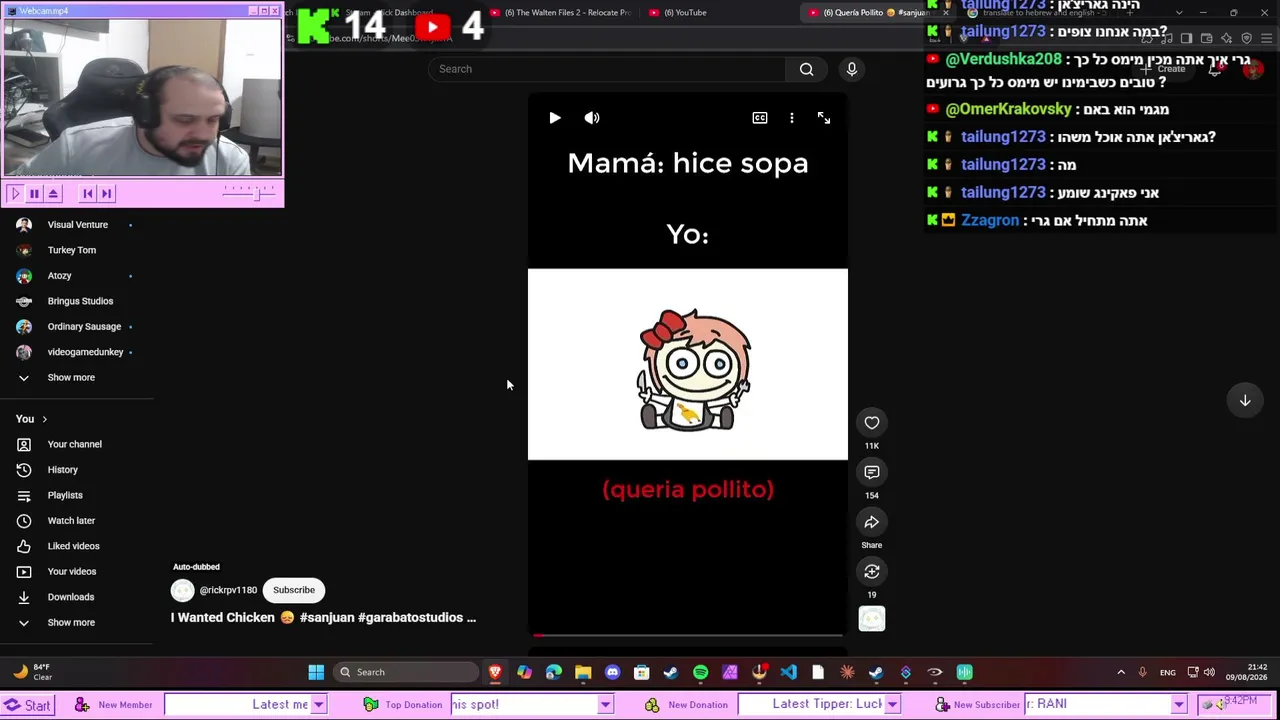Skip to next in Webcam.mp4 player
Screen dimensions: 1280x720
107,194
